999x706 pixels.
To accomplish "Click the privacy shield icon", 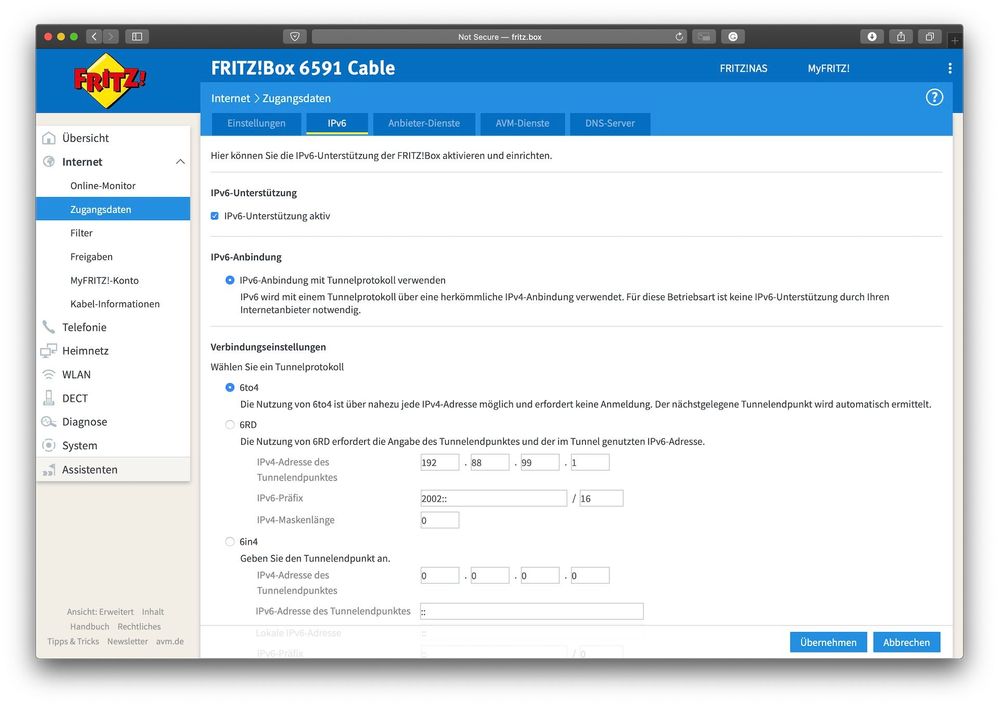I will (x=294, y=37).
